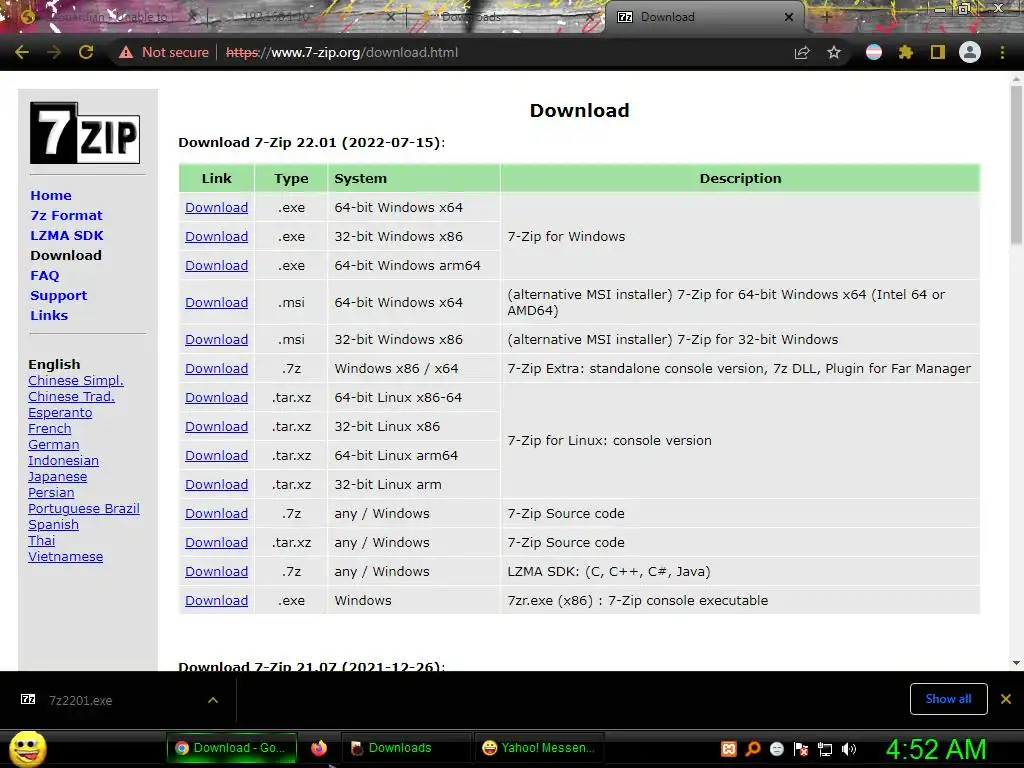The width and height of the screenshot is (1024, 768).
Task: Bookmark this page with the star icon
Action: click(x=834, y=52)
